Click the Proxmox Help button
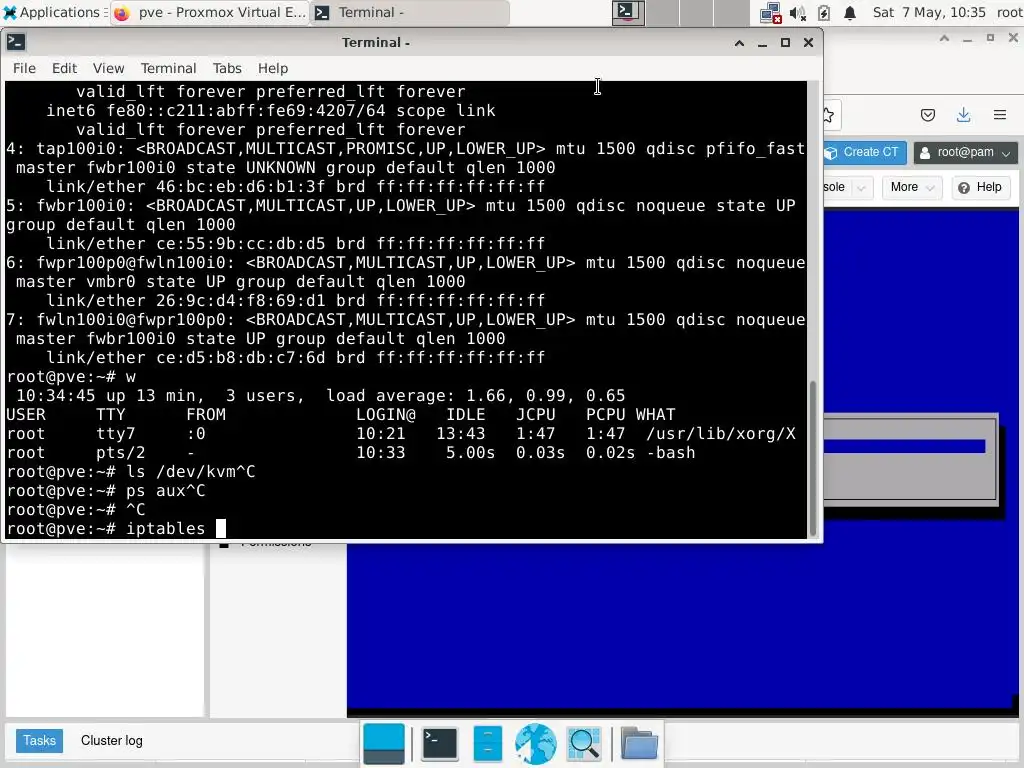Viewport: 1024px width, 768px height. (981, 187)
